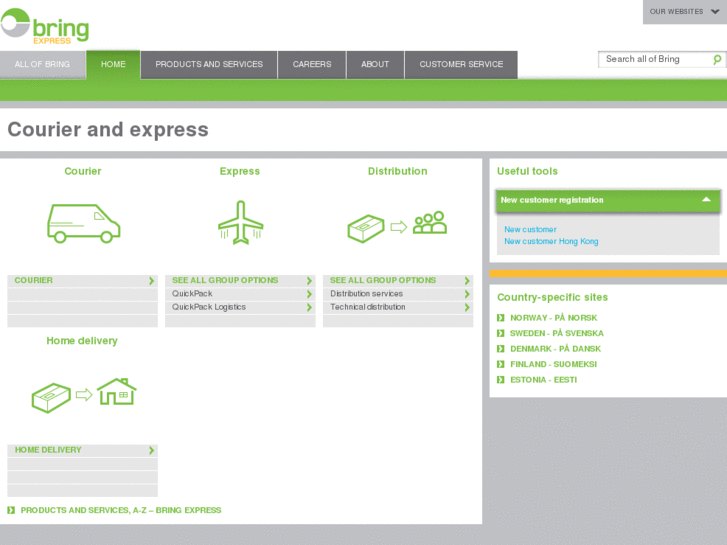Click arrow icon beside Finland - Suomeksi
Image resolution: width=727 pixels, height=545 pixels.
pyautogui.click(x=500, y=364)
